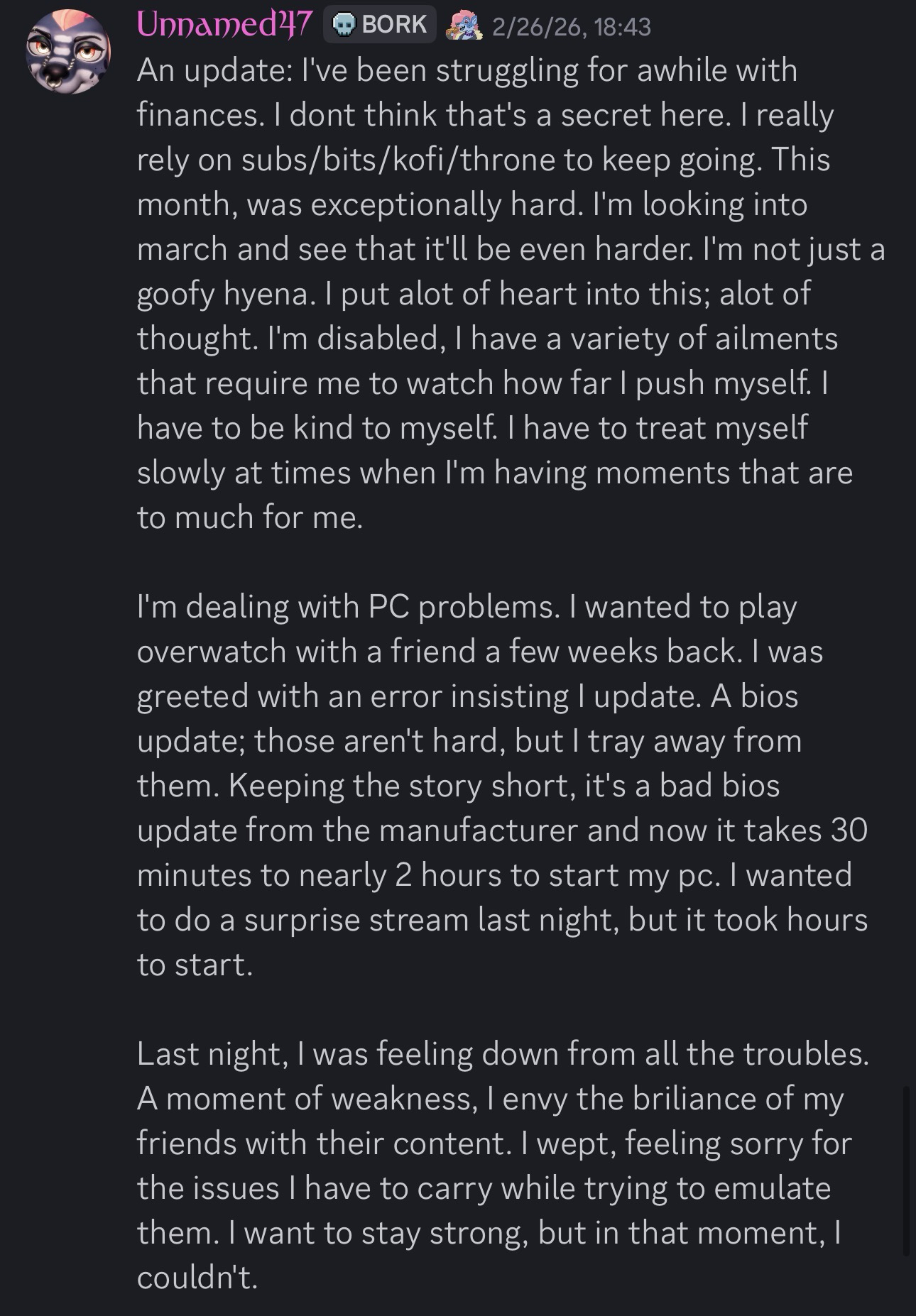Click the paragraph about PC problems
The image size is (916, 1316).
pos(497,785)
